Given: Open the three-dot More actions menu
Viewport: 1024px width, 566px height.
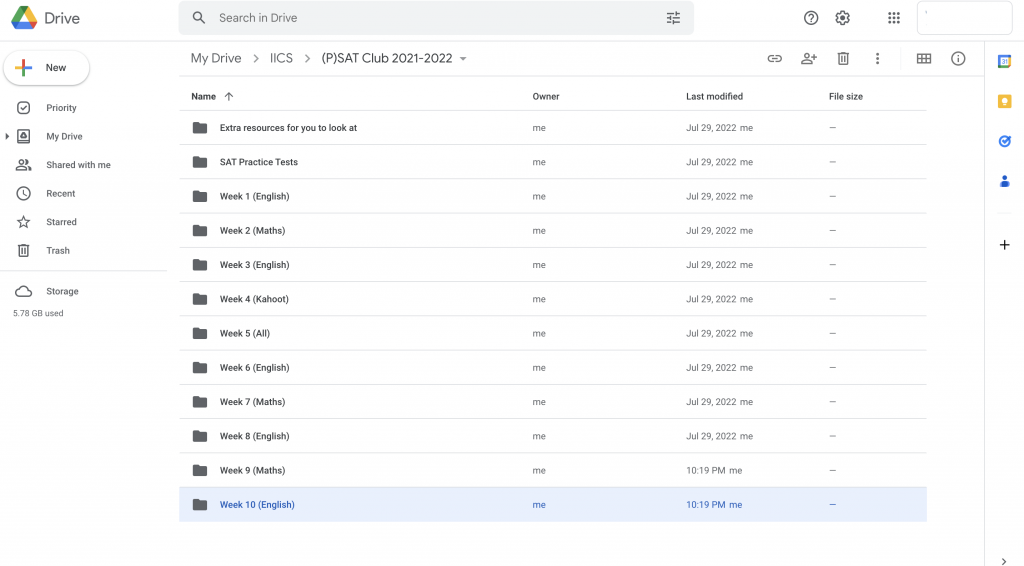Looking at the screenshot, I should [x=877, y=59].
